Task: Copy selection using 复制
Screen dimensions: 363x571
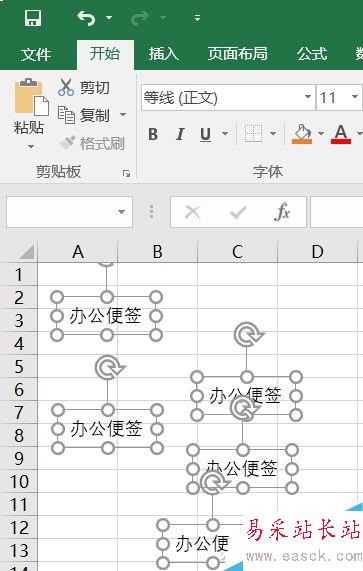Action: [84, 115]
